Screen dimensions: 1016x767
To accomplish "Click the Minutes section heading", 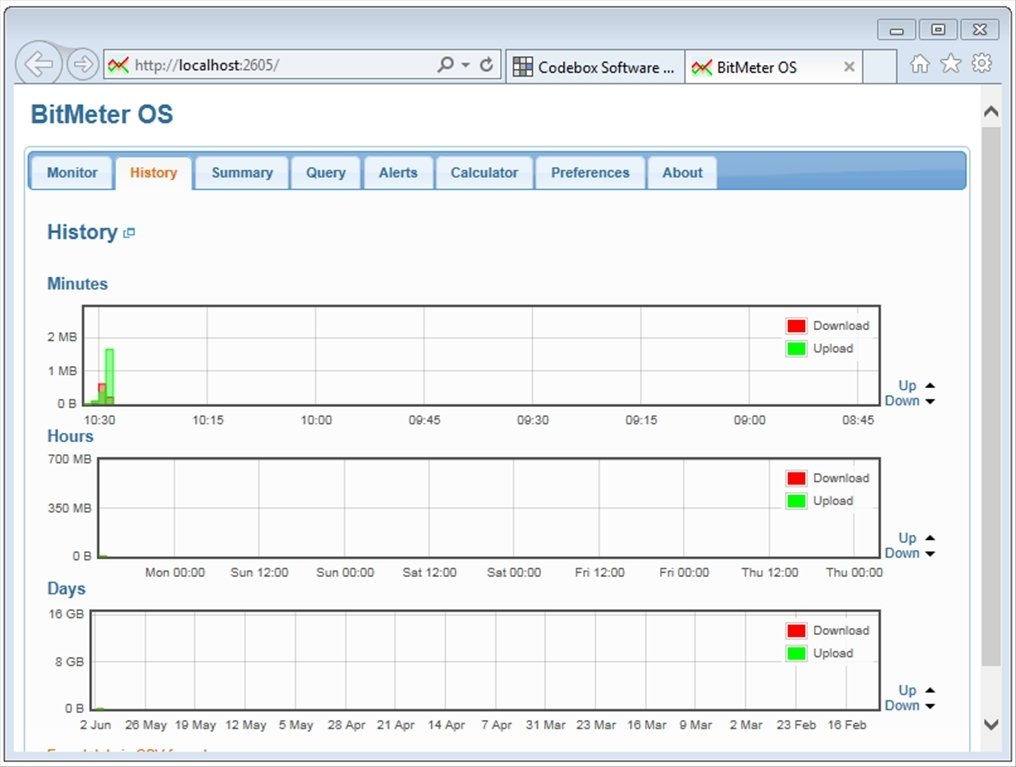I will (77, 284).
